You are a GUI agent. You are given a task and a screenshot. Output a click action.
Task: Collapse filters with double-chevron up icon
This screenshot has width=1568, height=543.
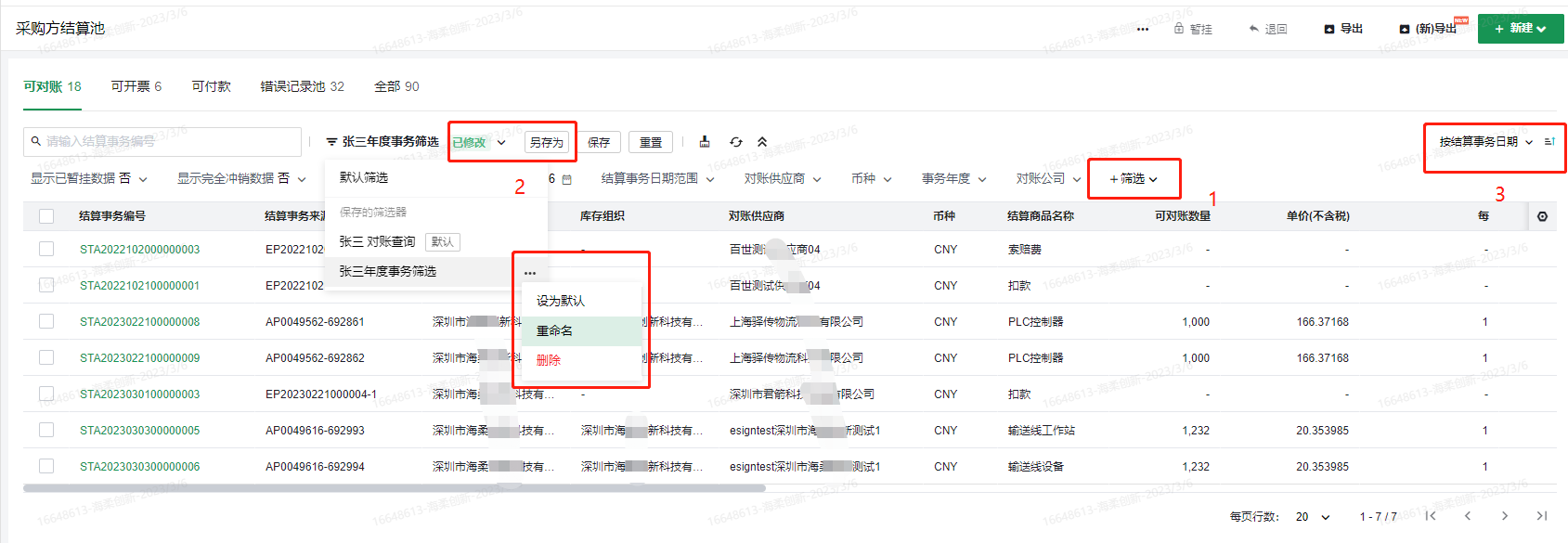coord(762,142)
